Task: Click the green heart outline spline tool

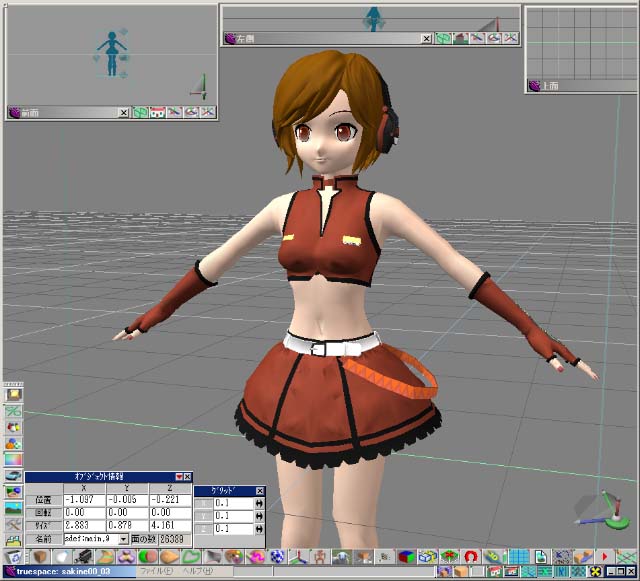Action: click(x=191, y=557)
